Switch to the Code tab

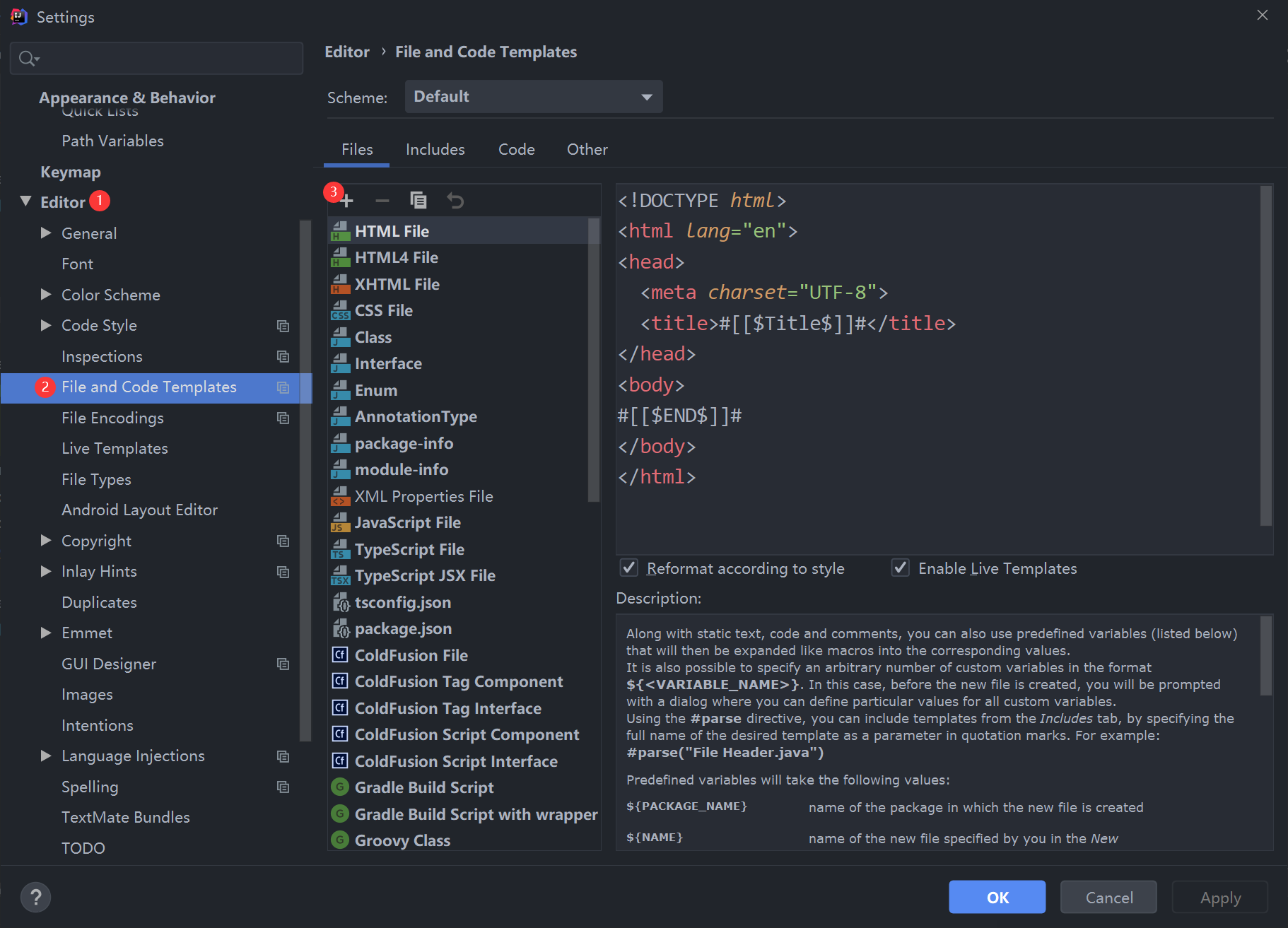pos(517,150)
